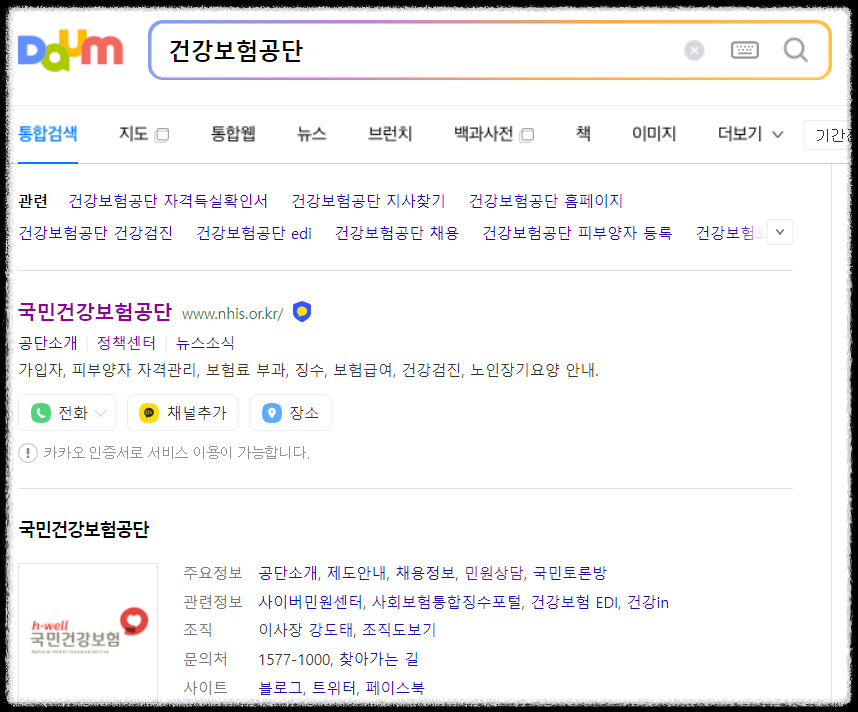The height and width of the screenshot is (712, 858).
Task: Click the 카카오 인증서 notice text
Action: pyautogui.click(x=176, y=453)
